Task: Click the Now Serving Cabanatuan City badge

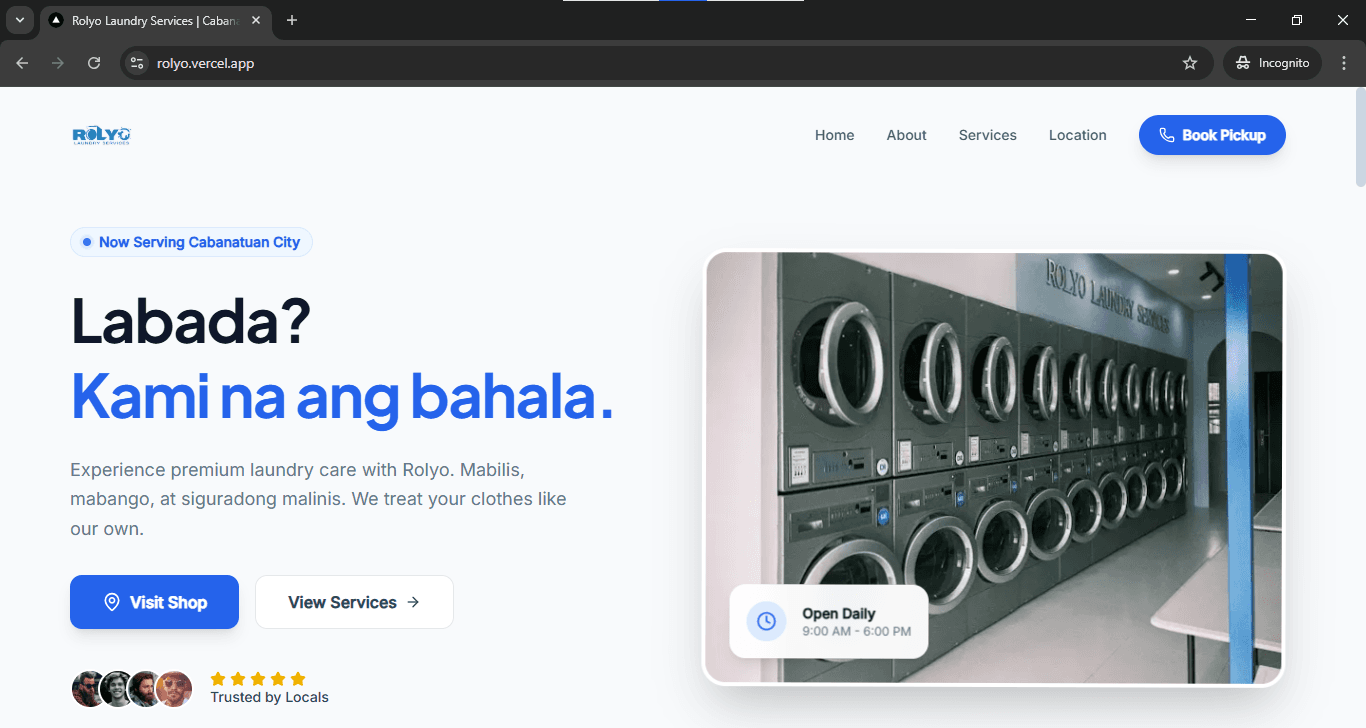Action: [190, 242]
